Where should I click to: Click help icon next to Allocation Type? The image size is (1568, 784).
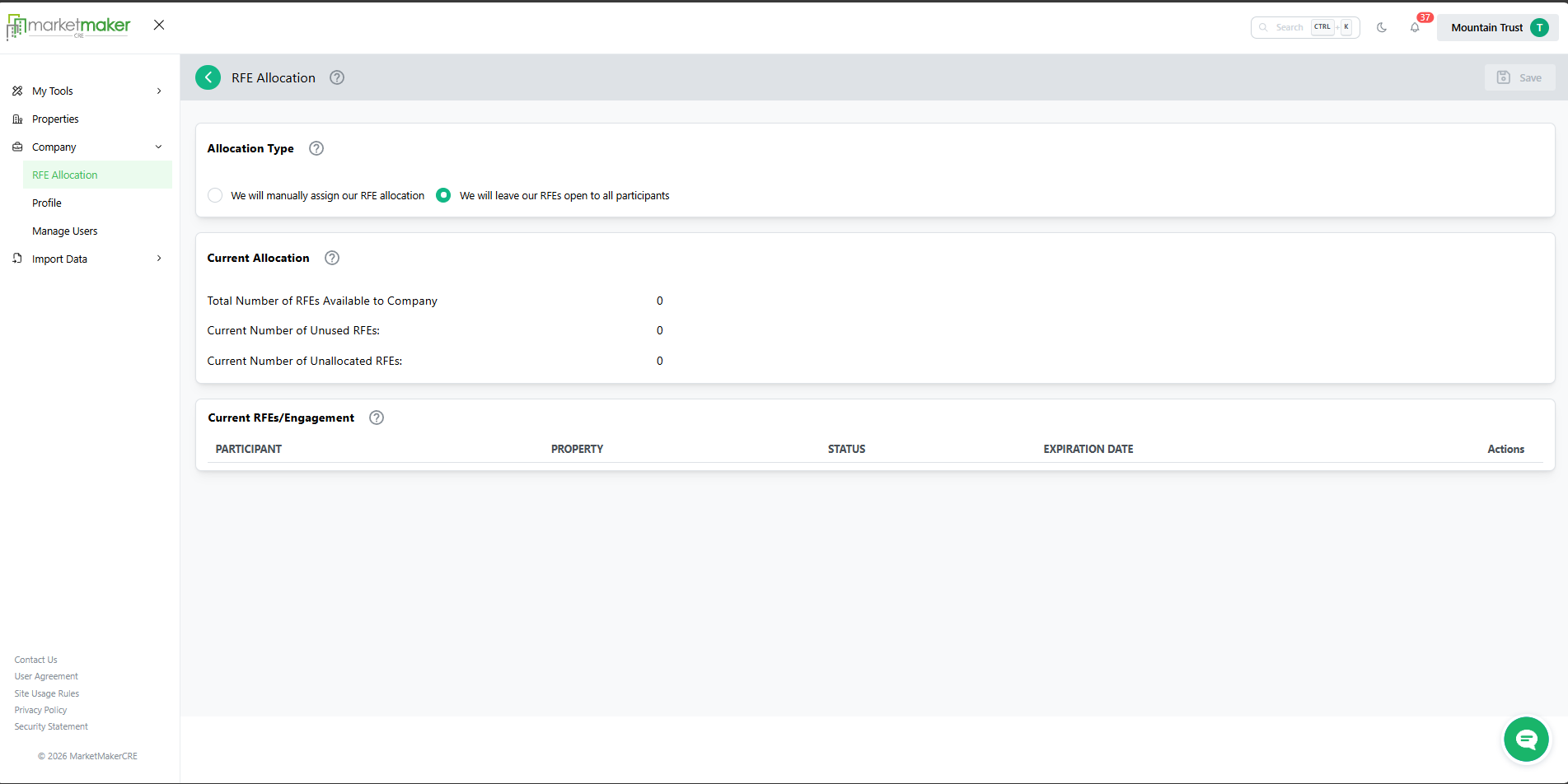(316, 148)
